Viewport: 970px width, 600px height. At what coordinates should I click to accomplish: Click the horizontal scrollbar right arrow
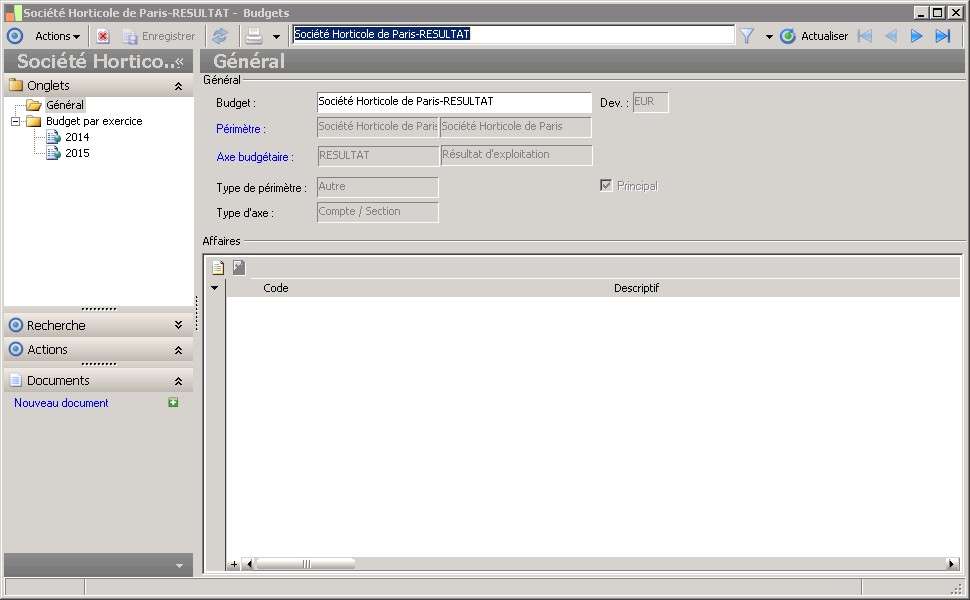(953, 564)
